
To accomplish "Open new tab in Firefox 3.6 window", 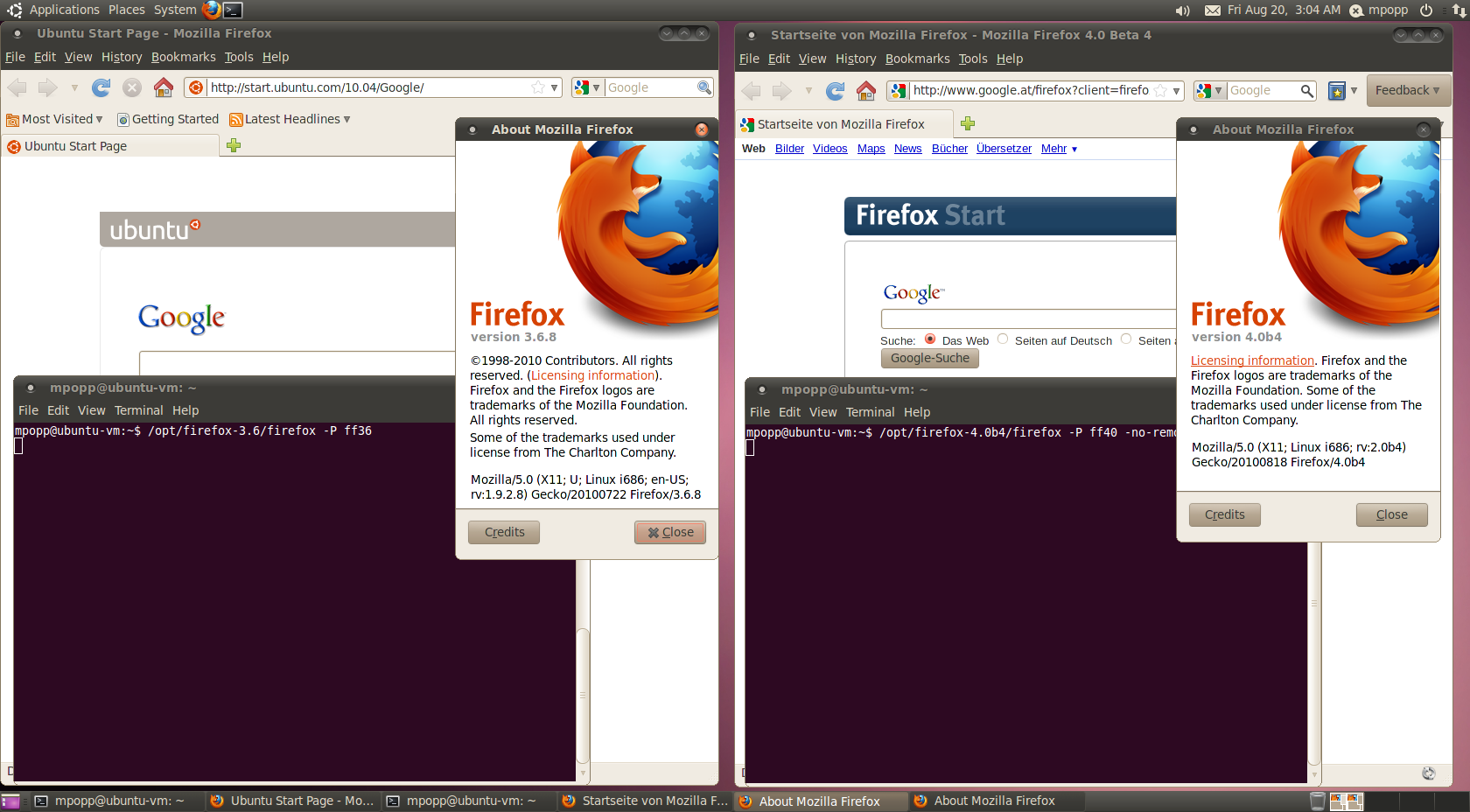I will (234, 145).
